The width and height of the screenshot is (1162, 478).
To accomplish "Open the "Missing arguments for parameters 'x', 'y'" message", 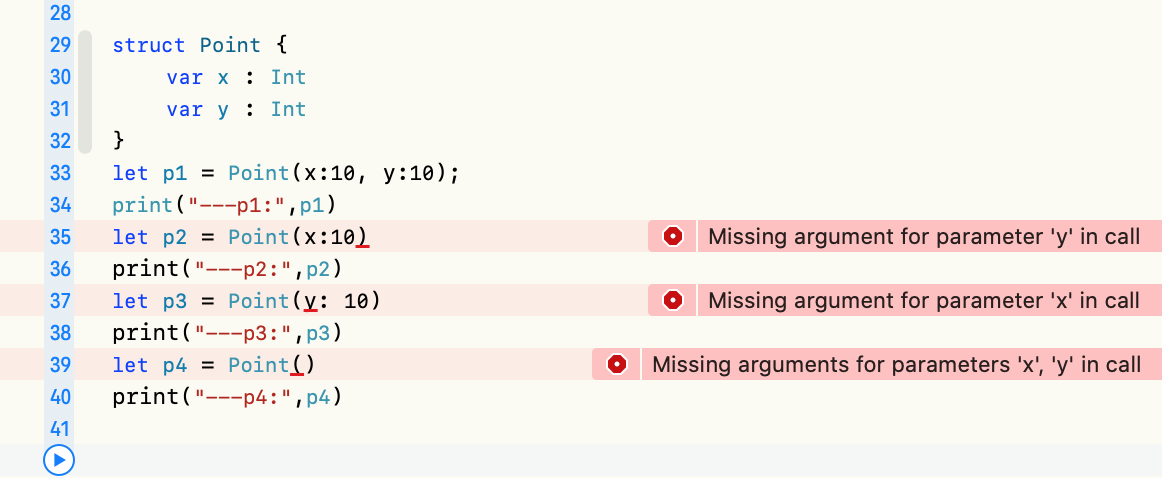I will (x=896, y=364).
